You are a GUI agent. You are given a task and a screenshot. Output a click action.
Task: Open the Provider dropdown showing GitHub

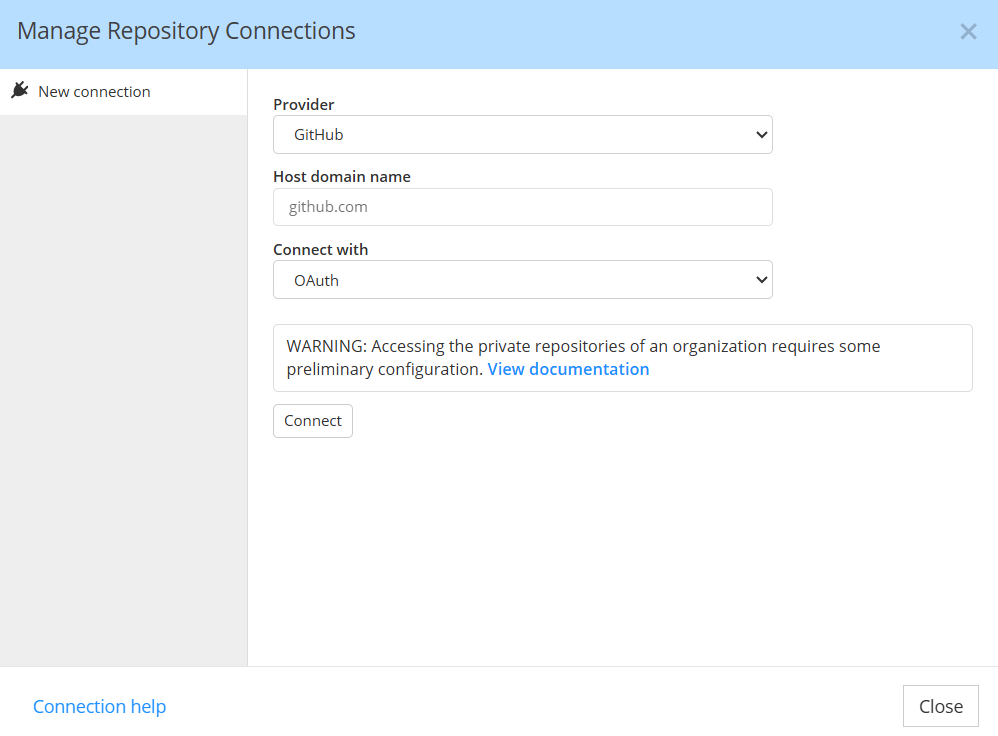click(523, 134)
